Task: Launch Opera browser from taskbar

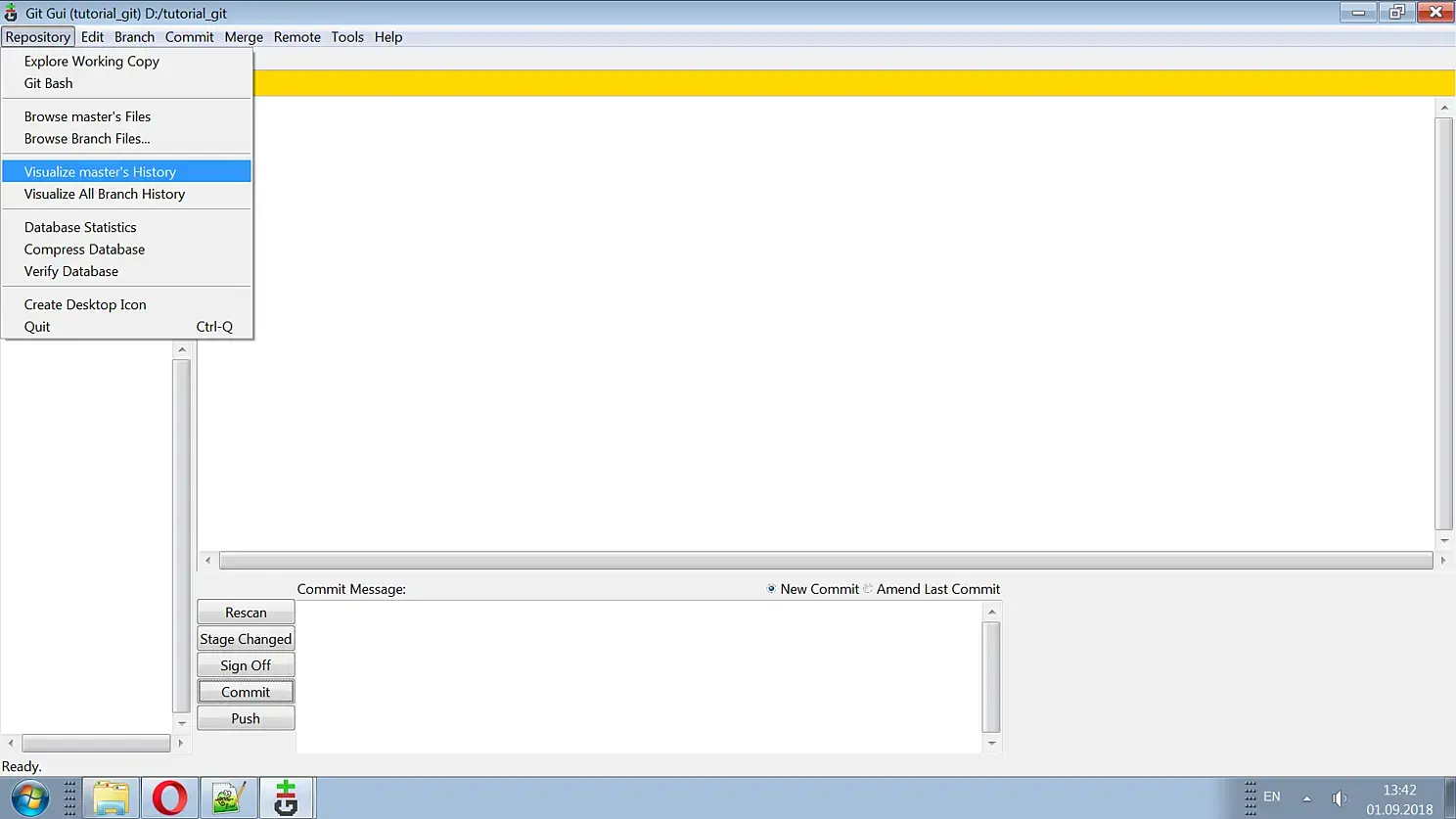Action: pyautogui.click(x=169, y=797)
